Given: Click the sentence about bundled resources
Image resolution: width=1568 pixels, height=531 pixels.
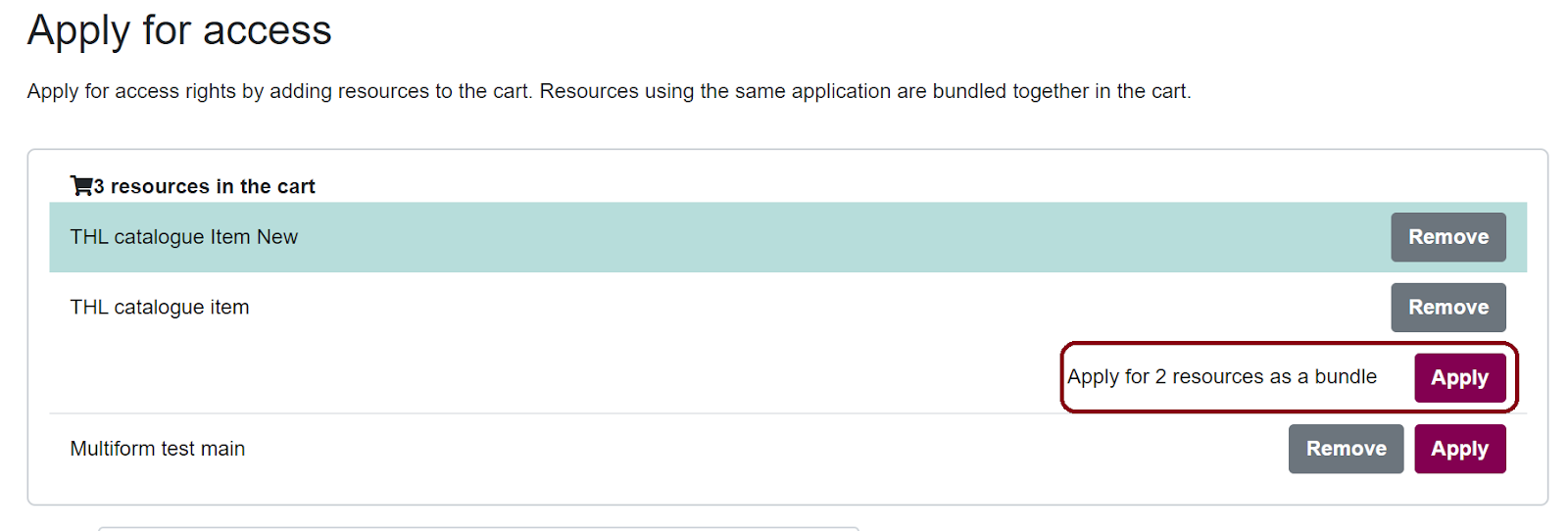Looking at the screenshot, I should [864, 91].
